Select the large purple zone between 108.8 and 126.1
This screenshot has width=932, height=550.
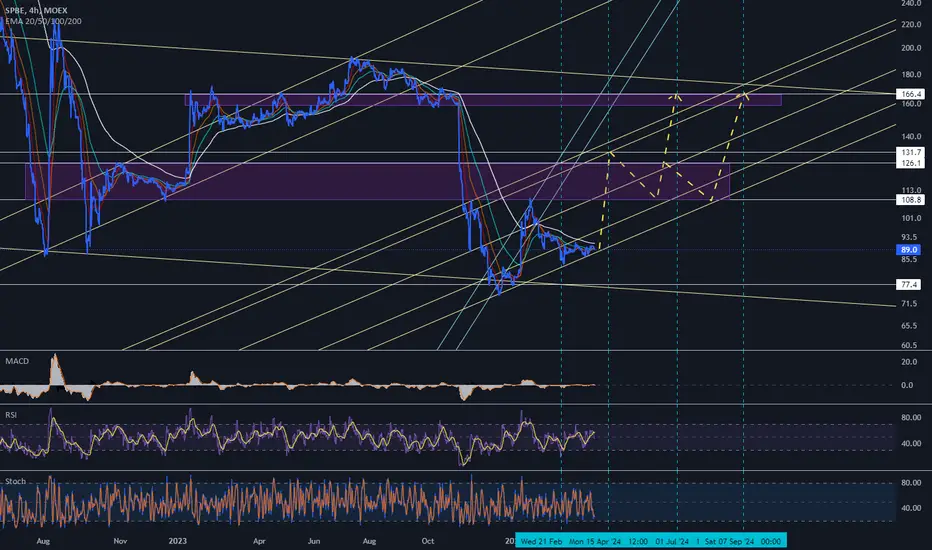377,181
